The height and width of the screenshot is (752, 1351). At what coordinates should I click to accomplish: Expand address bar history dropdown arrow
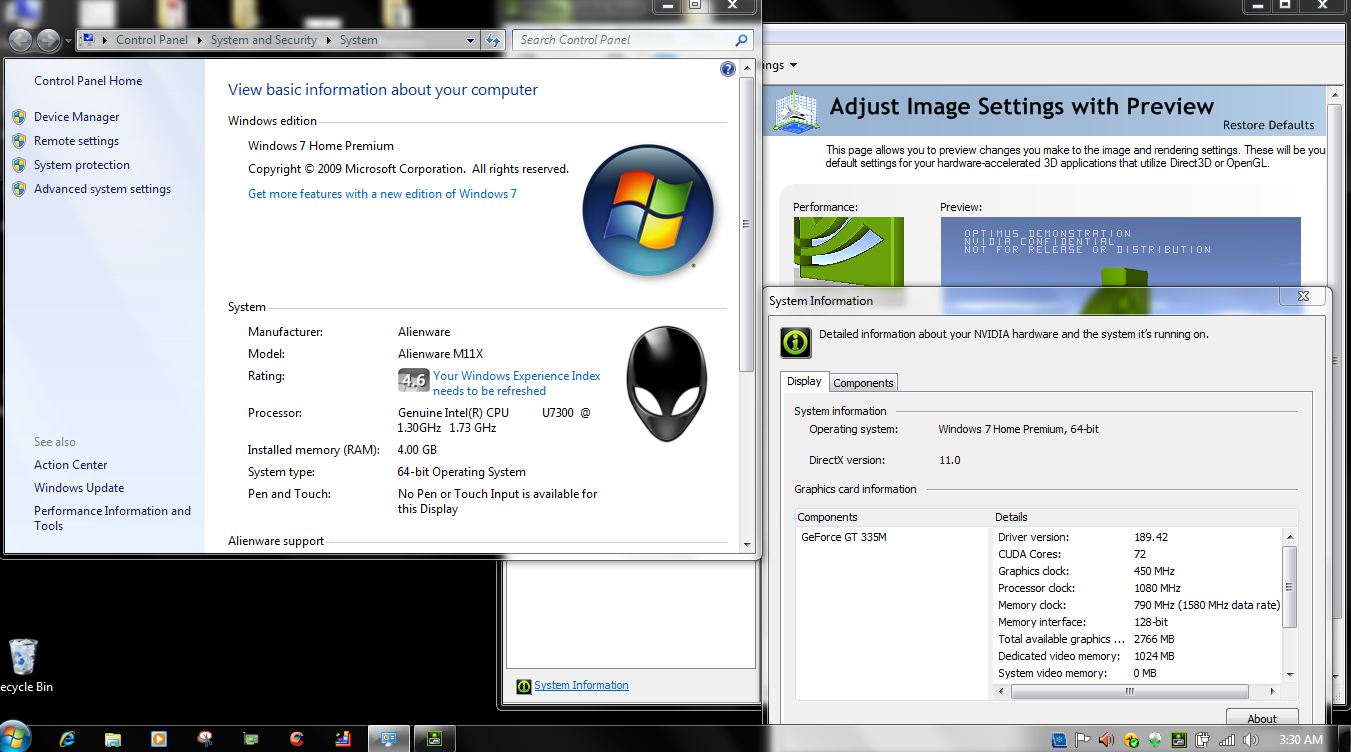pyautogui.click(x=471, y=40)
